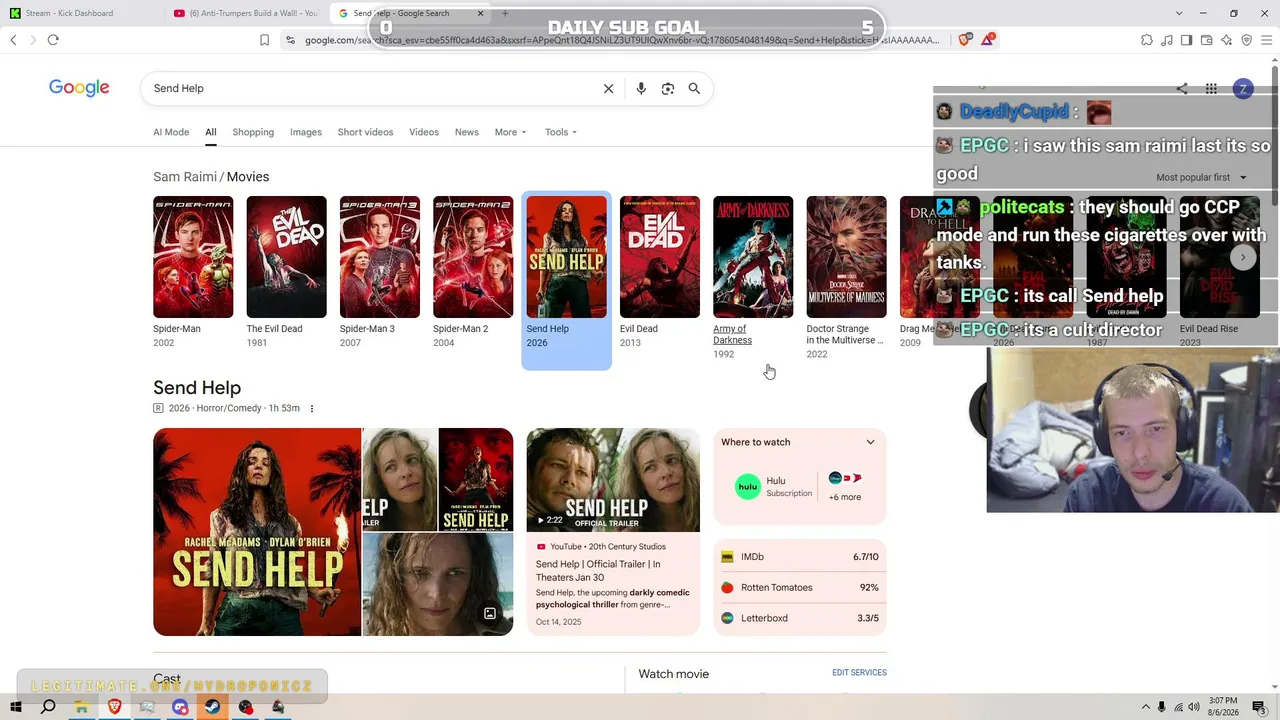Open the Hulu subscription watch option

(775, 487)
